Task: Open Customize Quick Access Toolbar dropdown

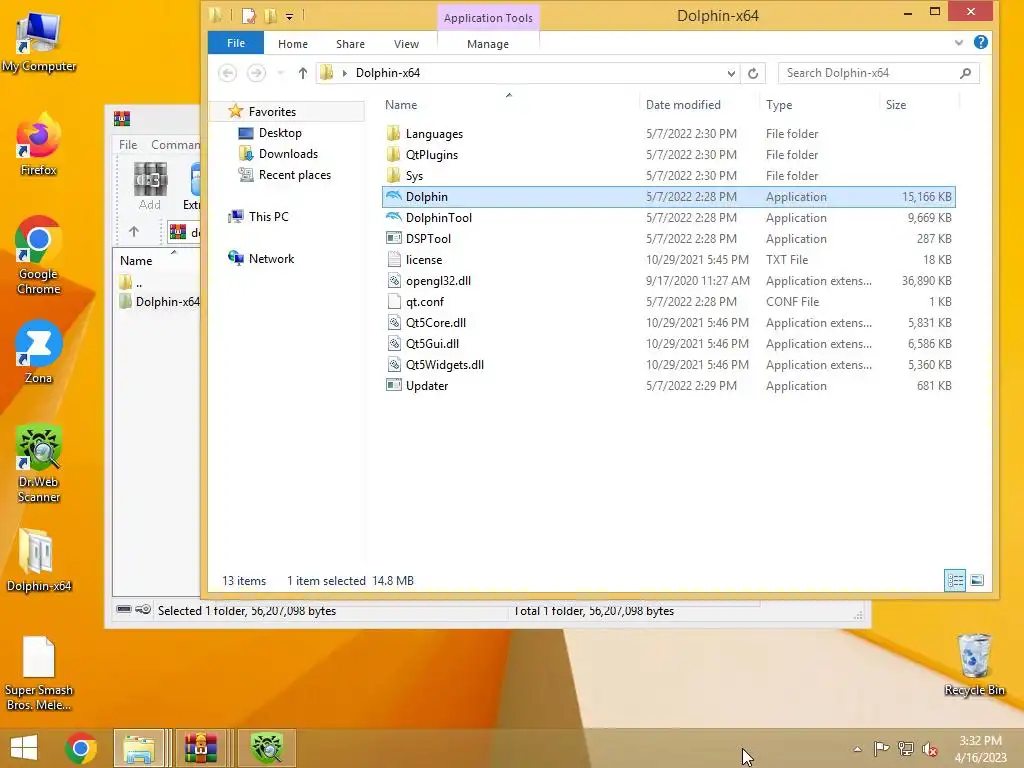Action: (289, 16)
